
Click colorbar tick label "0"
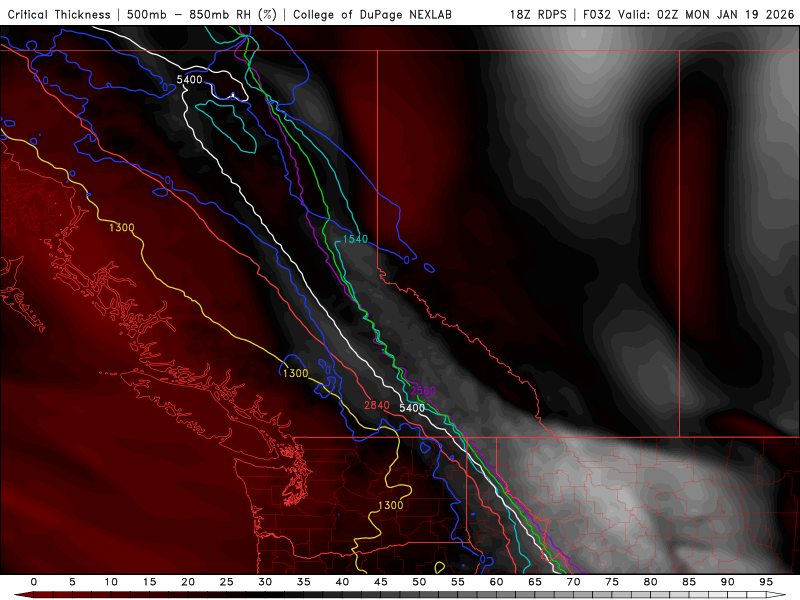pos(34,582)
